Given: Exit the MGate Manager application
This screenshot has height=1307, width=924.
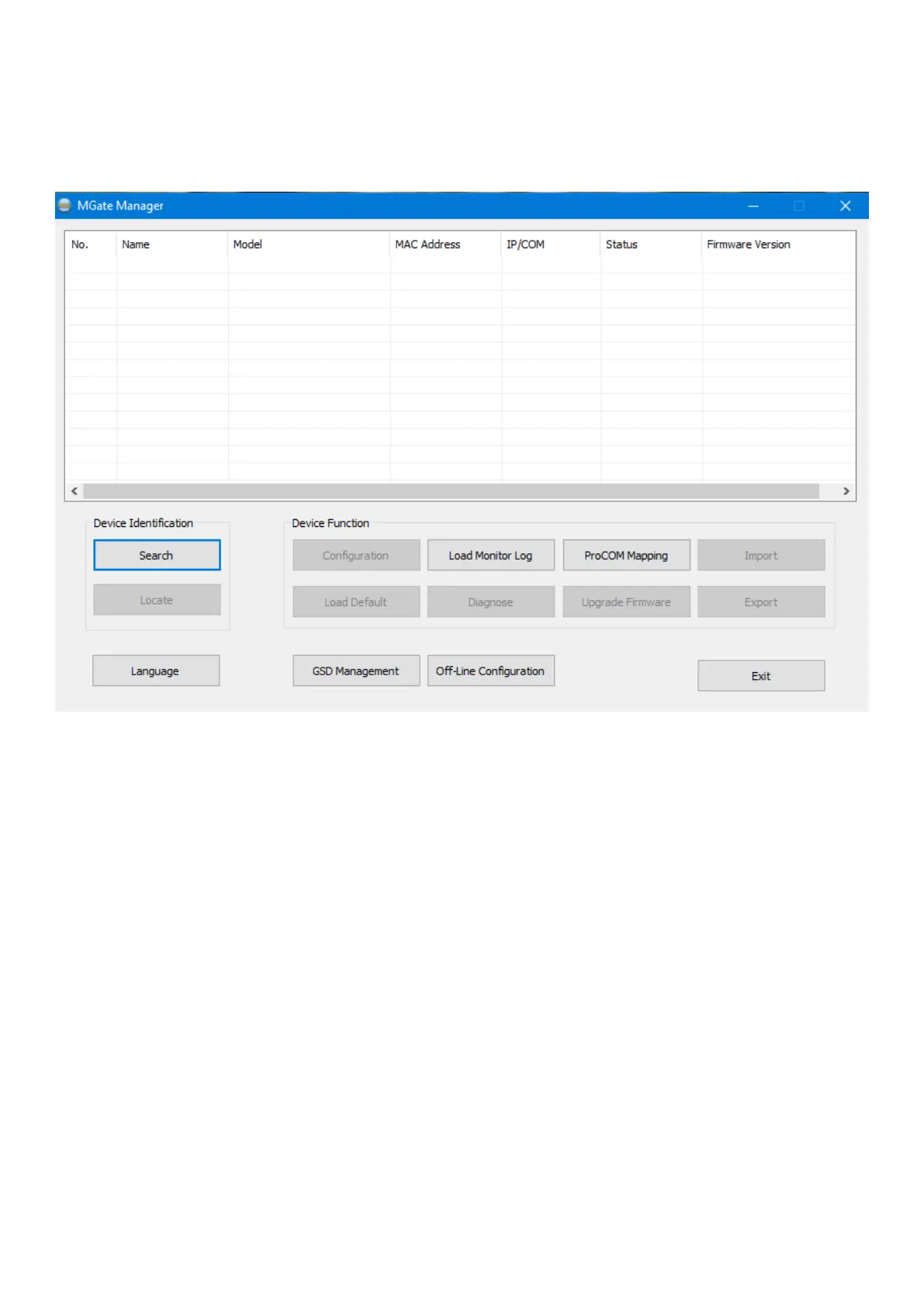Looking at the screenshot, I should [x=760, y=676].
